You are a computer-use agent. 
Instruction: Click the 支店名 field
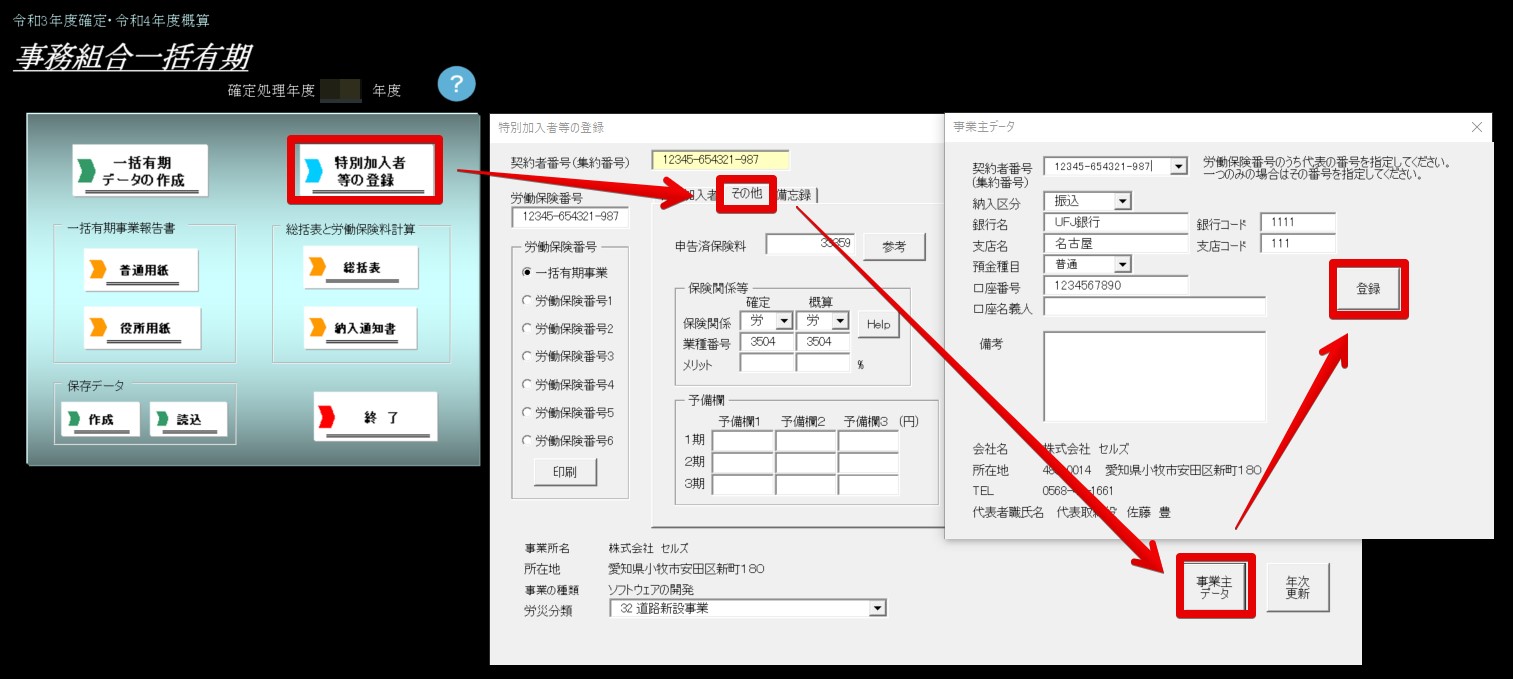[1115, 243]
